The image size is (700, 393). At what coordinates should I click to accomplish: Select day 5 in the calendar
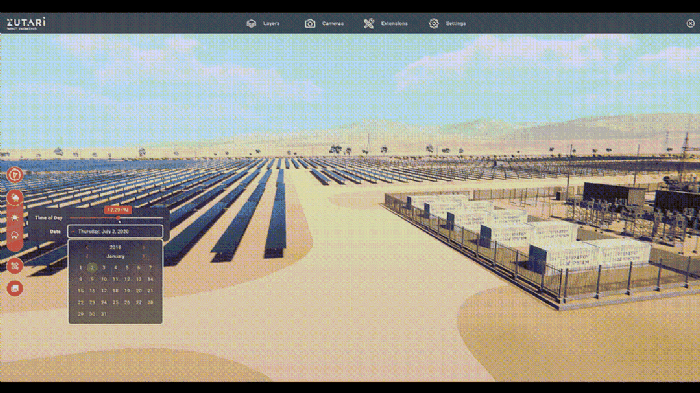127,268
